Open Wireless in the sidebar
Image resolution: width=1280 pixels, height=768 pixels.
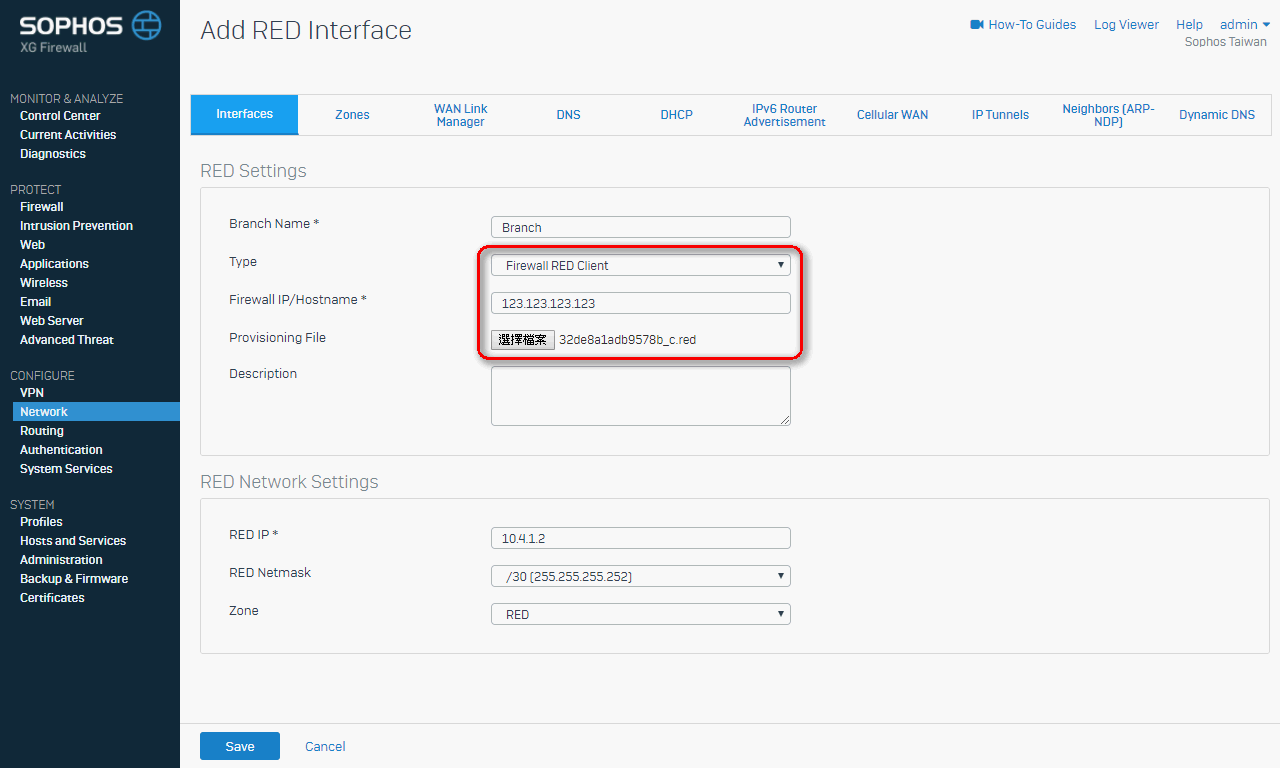[44, 283]
